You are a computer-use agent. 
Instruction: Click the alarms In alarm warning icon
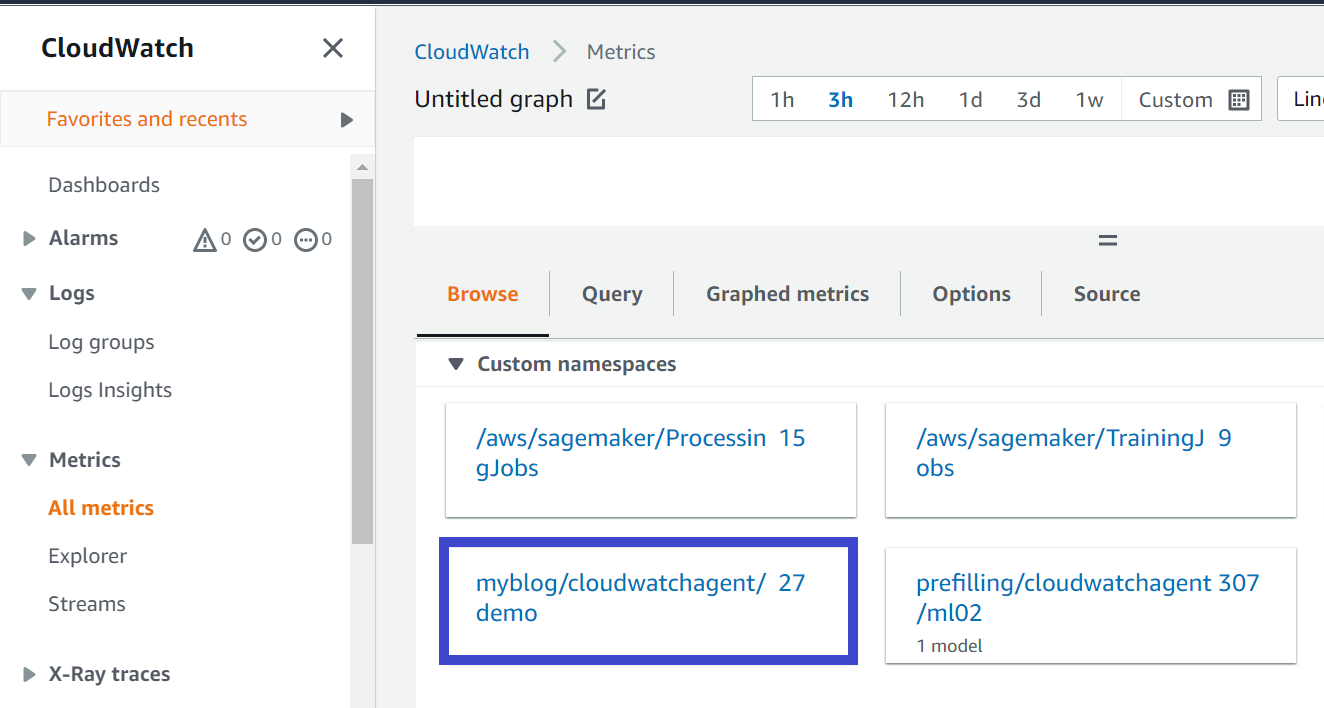(x=205, y=239)
